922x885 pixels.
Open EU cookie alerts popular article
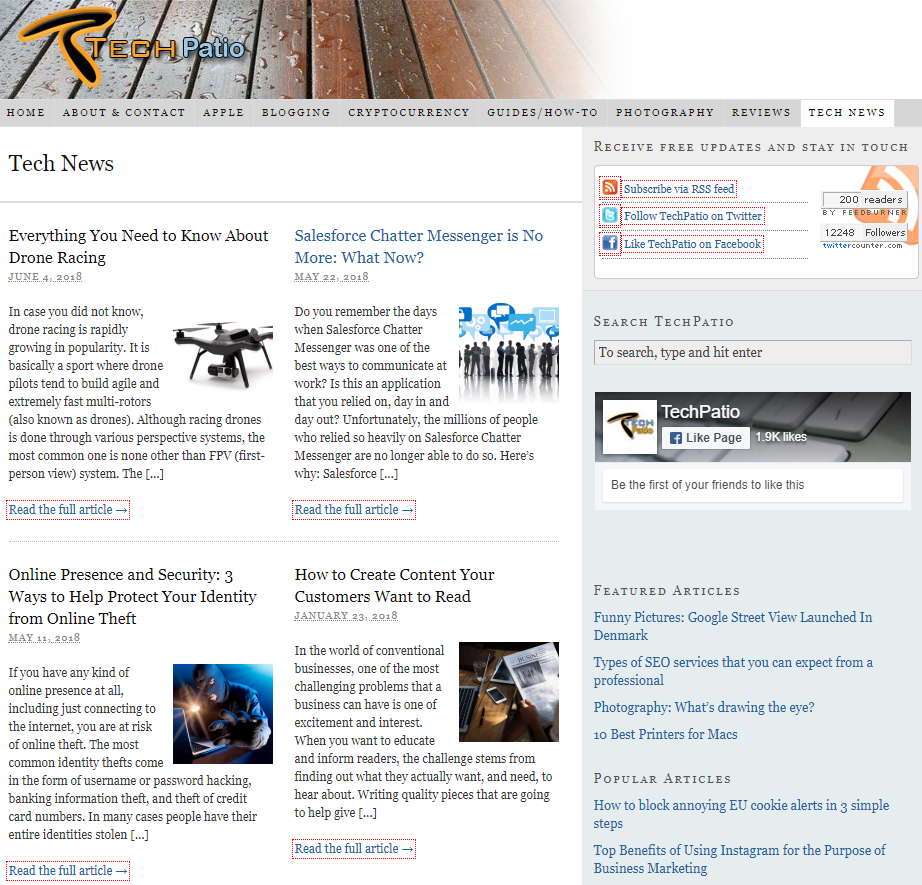pyautogui.click(x=741, y=814)
